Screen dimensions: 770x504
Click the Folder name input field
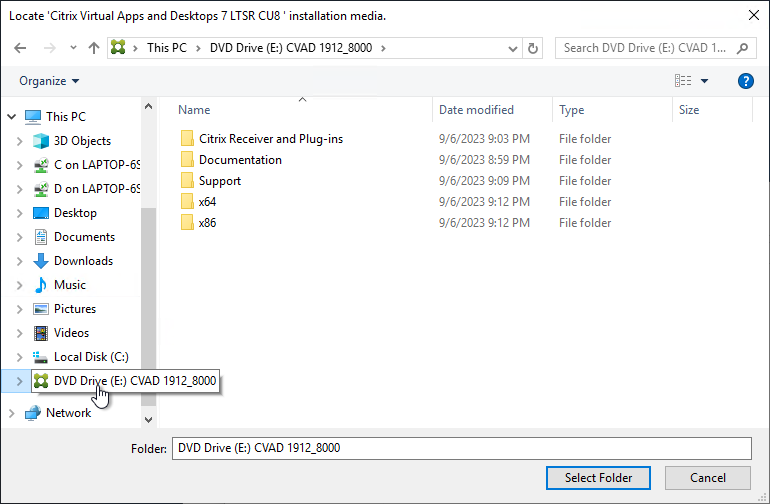462,448
